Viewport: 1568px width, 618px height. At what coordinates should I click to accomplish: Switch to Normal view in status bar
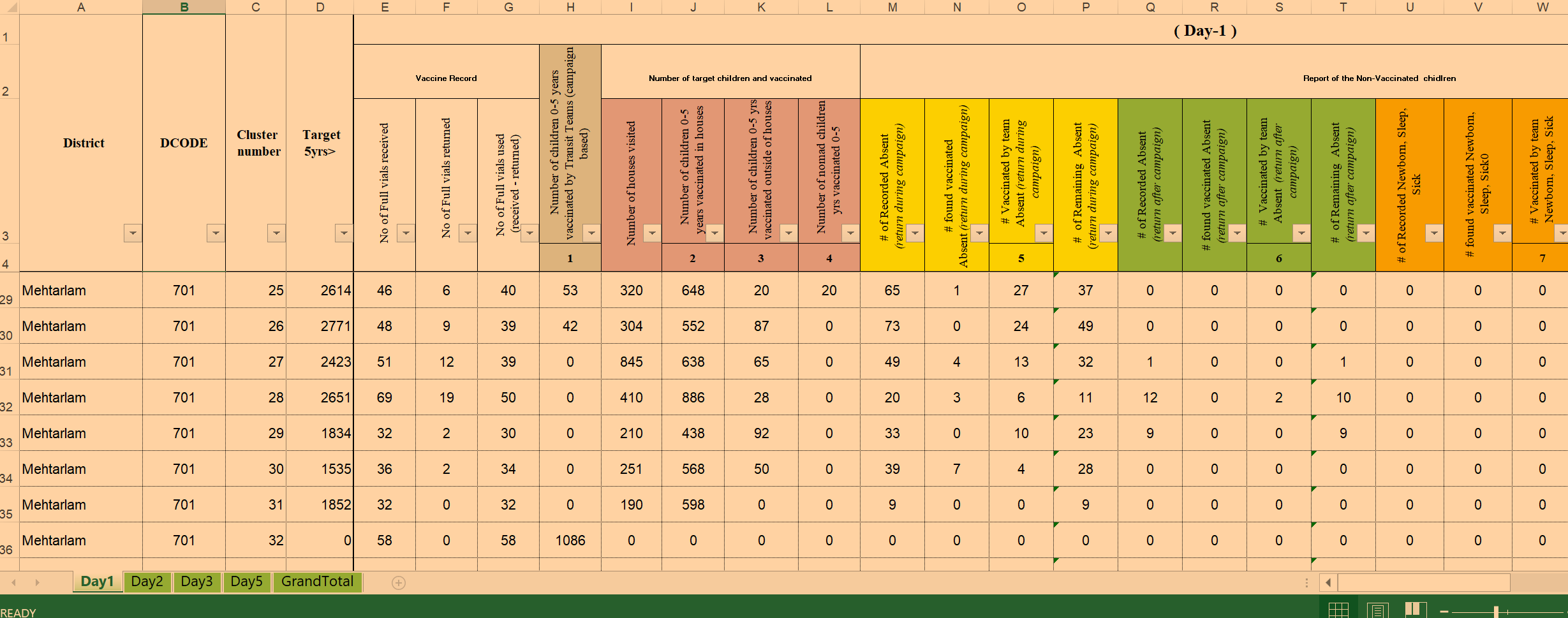[x=1338, y=609]
